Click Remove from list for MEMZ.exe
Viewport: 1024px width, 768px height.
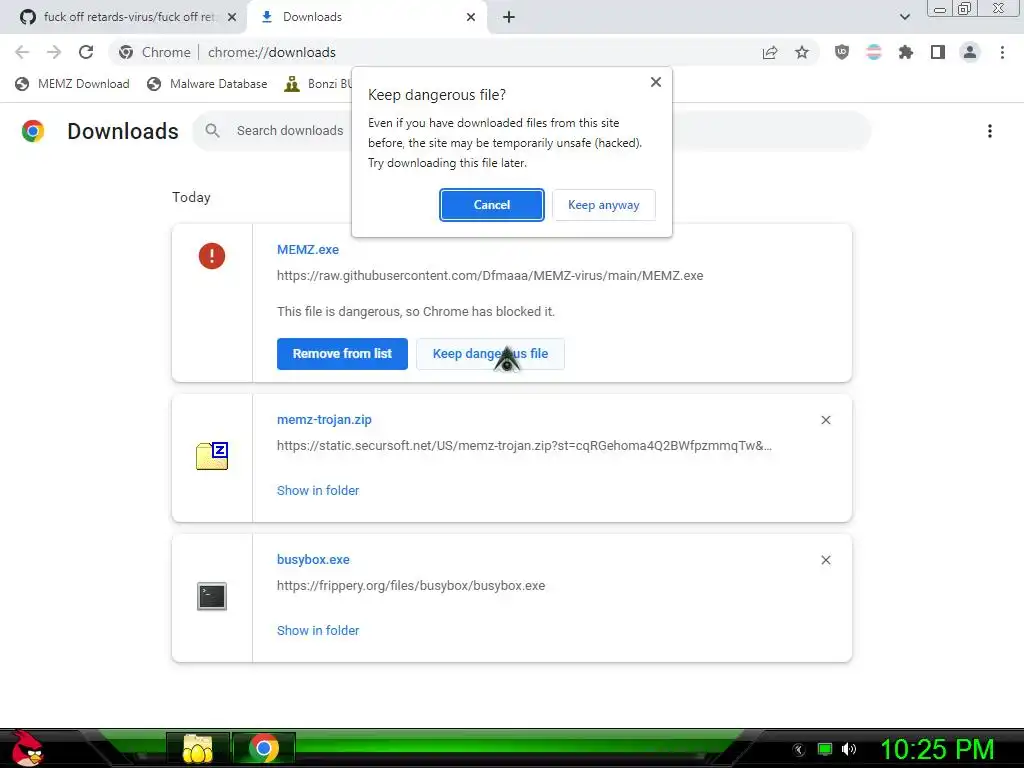click(x=342, y=354)
